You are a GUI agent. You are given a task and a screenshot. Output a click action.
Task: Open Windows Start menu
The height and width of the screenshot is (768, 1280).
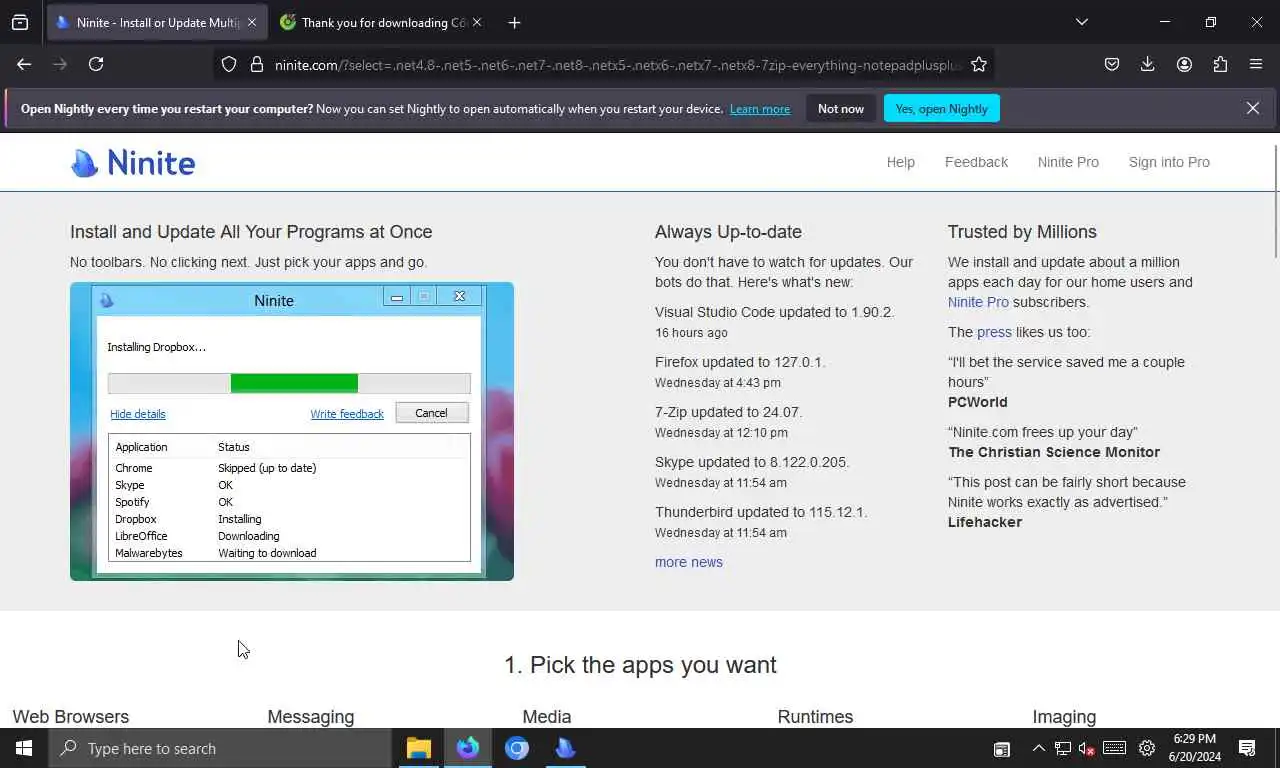(x=24, y=748)
